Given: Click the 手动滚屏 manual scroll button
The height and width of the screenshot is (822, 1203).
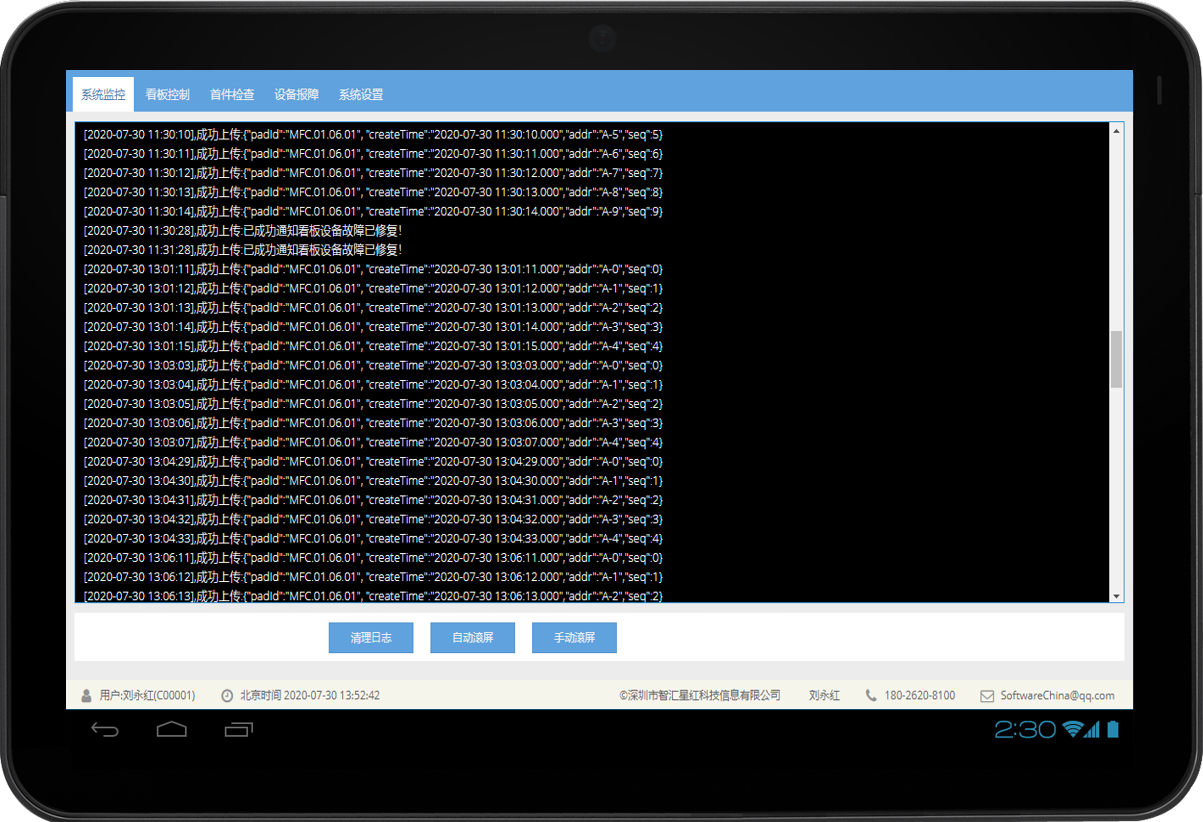Looking at the screenshot, I should (574, 638).
